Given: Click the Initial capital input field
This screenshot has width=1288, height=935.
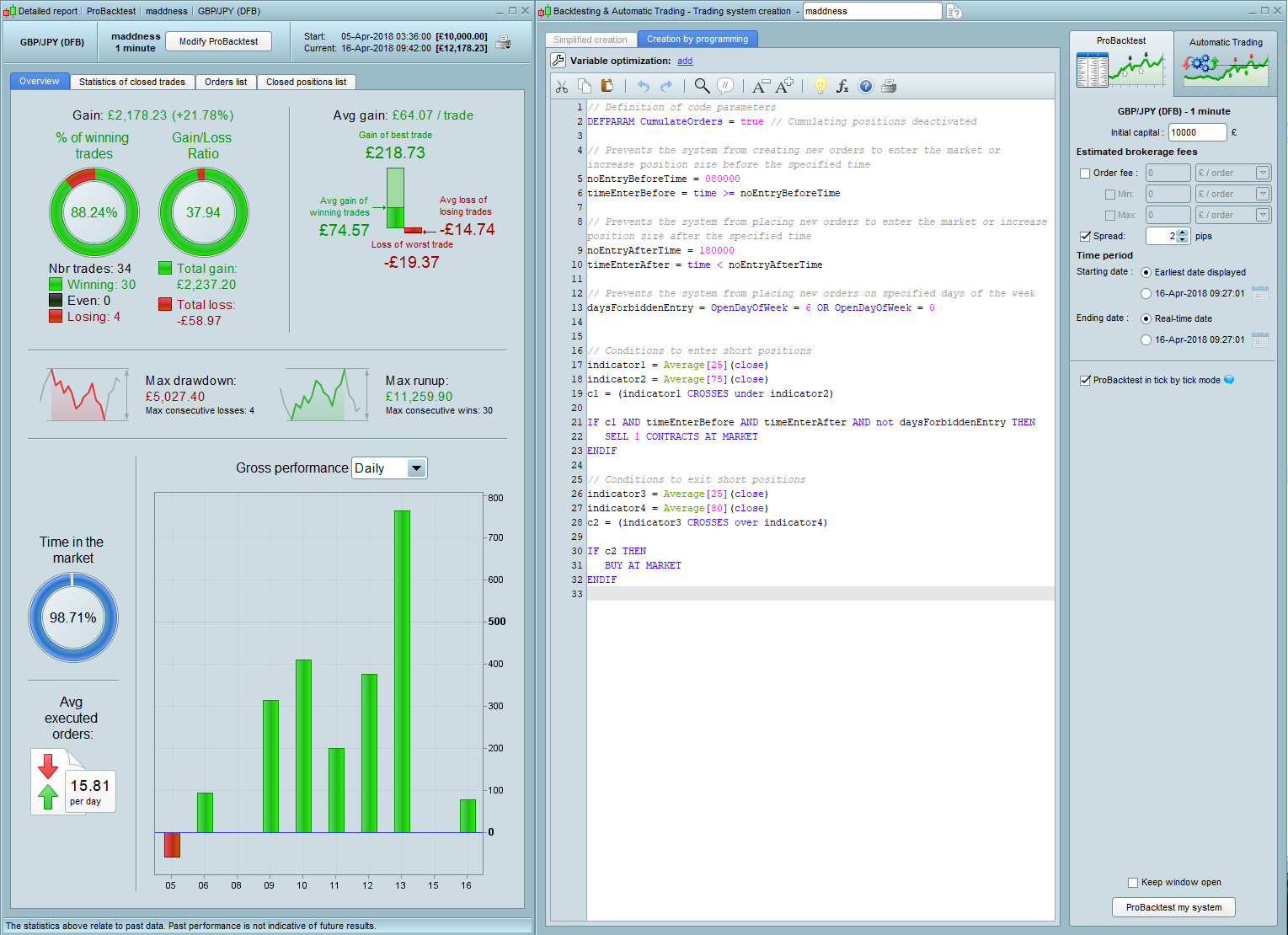Looking at the screenshot, I should [1196, 132].
